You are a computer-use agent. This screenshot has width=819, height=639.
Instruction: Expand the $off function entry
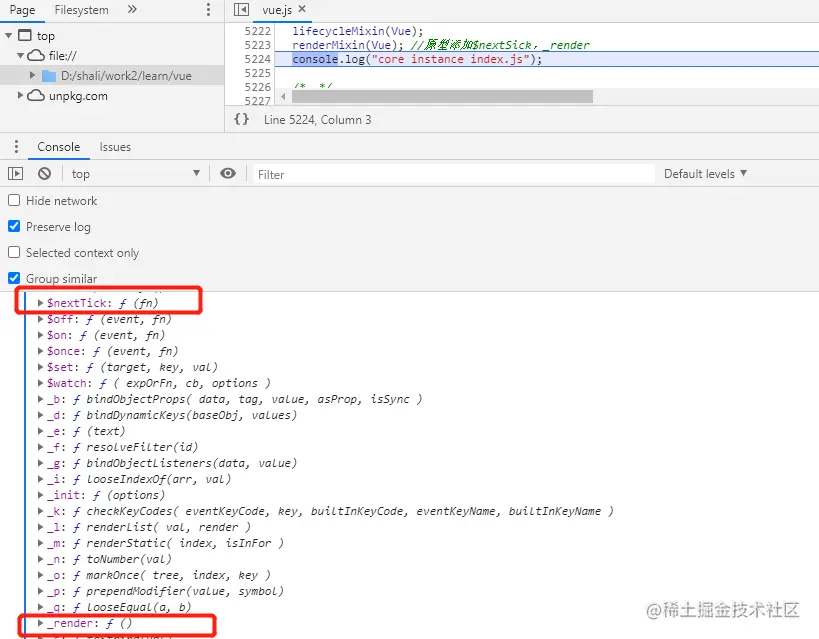tap(40, 319)
